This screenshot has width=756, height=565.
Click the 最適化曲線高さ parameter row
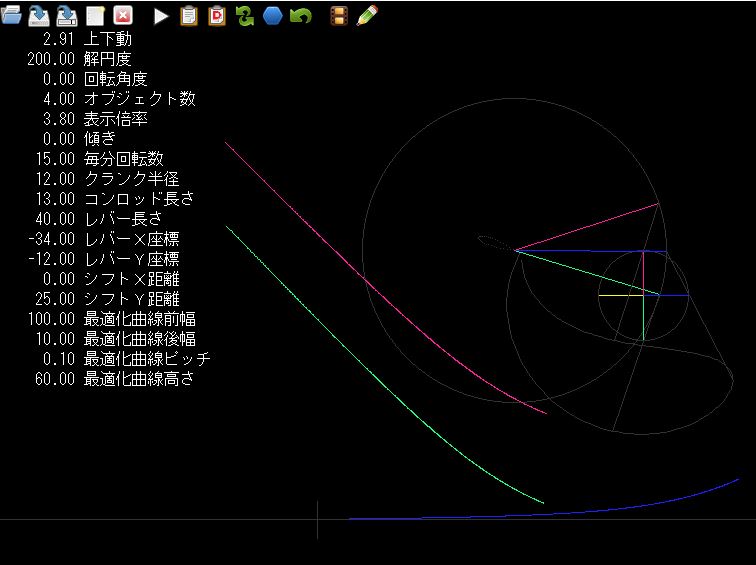tap(115, 379)
